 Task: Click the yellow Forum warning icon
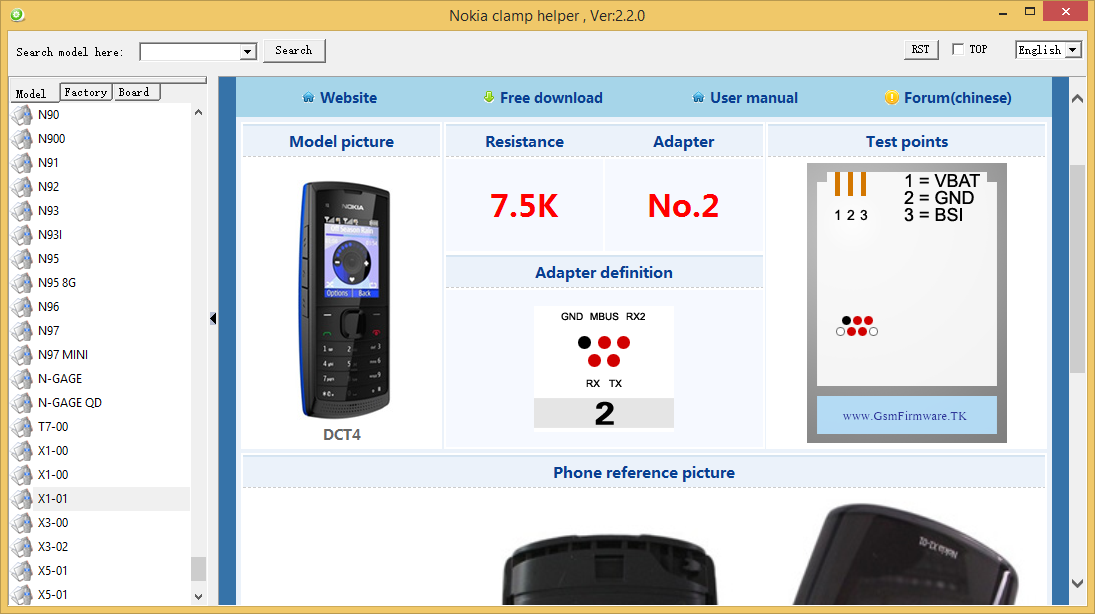pyautogui.click(x=892, y=97)
